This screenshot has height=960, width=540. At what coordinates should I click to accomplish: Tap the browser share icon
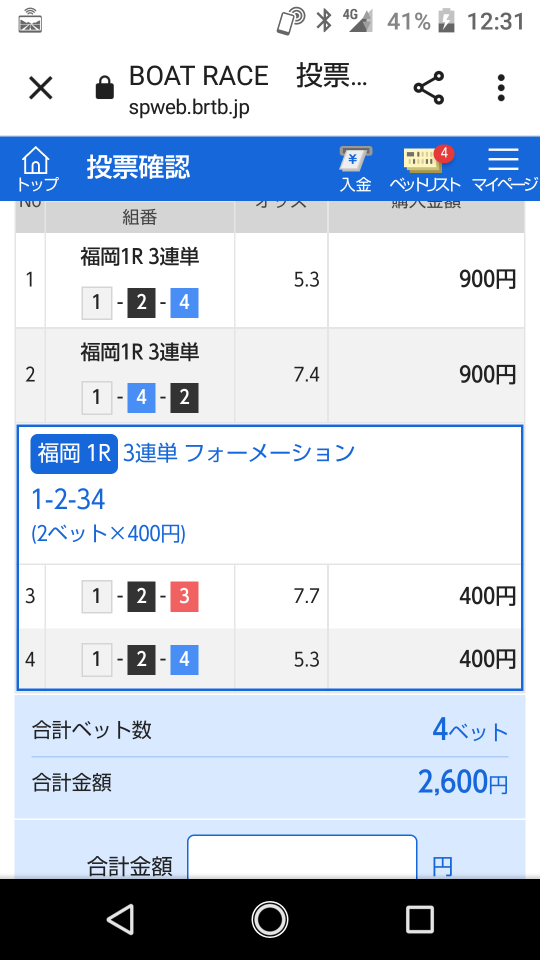[429, 88]
